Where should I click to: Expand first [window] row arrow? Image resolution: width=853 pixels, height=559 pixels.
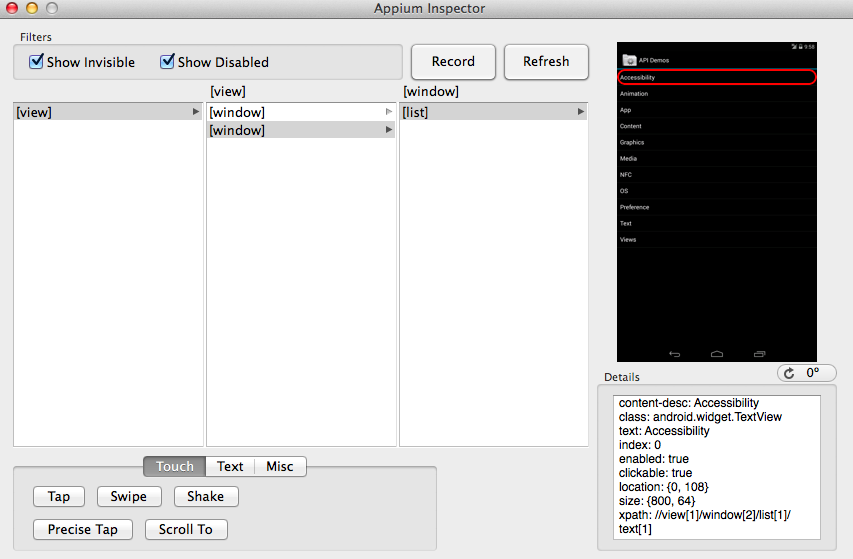389,111
